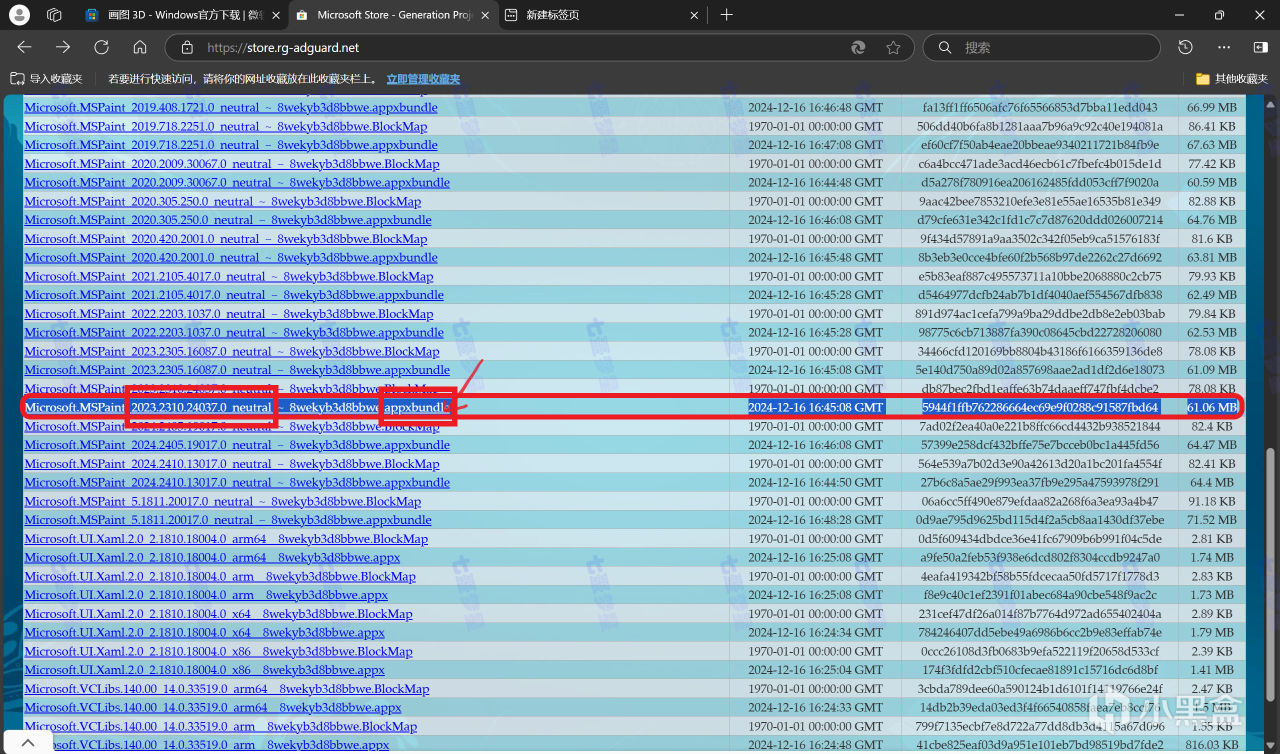Download MSPaint 2019.408.1721.0 appxbundle
The height and width of the screenshot is (754, 1280).
click(230, 108)
